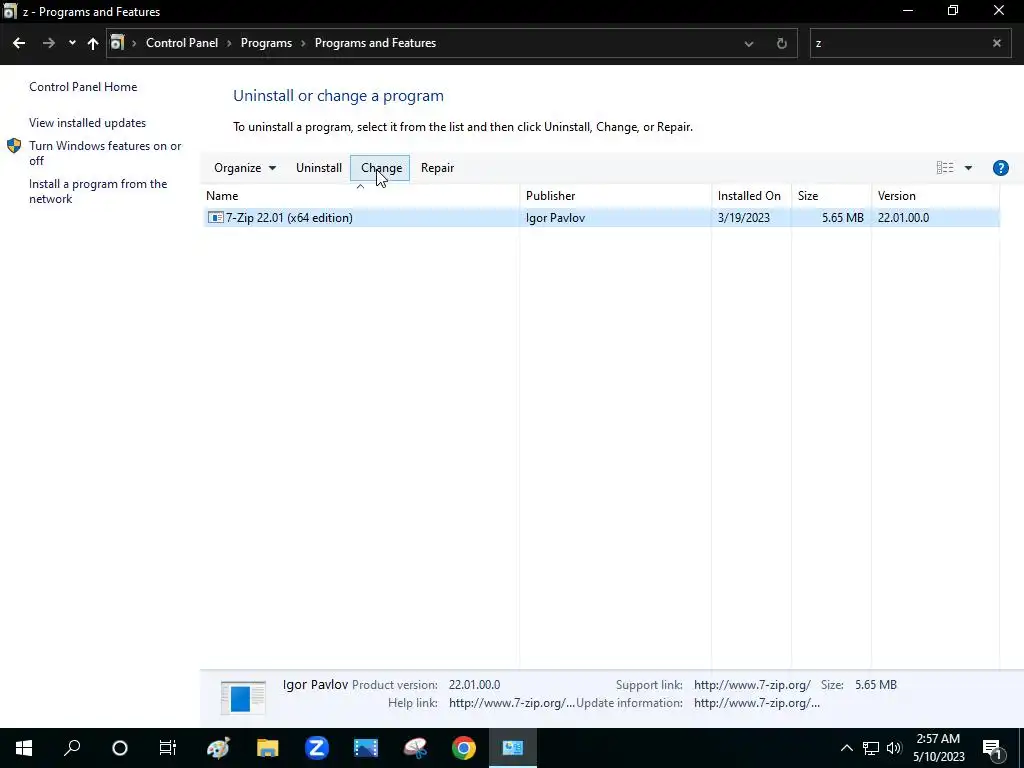This screenshot has height=768, width=1024.
Task: Click the Control Panel icon in address bar
Action: [118, 43]
